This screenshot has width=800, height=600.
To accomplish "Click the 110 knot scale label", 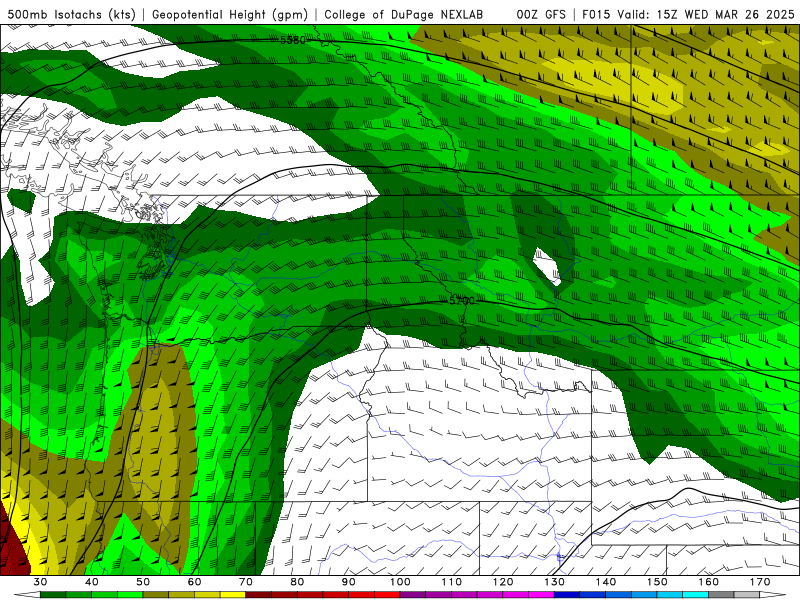I will pyautogui.click(x=452, y=582).
